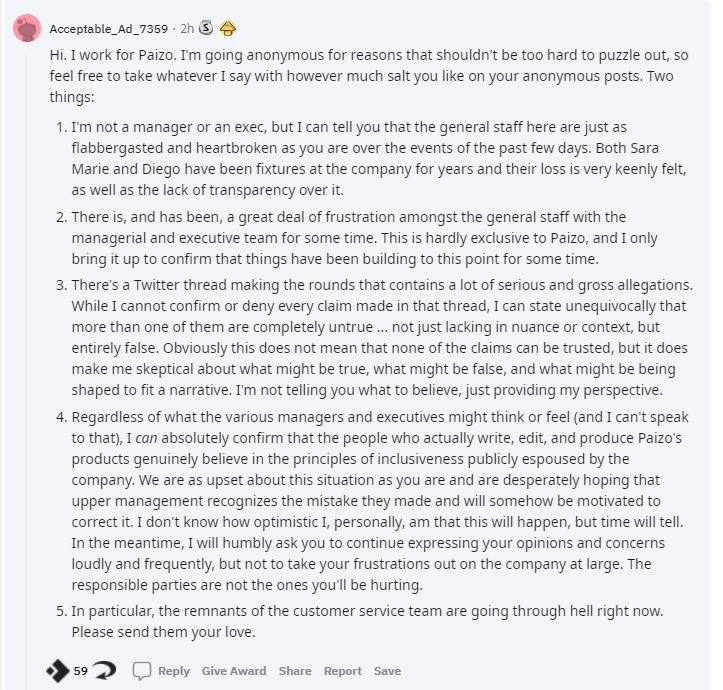Save this comment

(x=387, y=671)
